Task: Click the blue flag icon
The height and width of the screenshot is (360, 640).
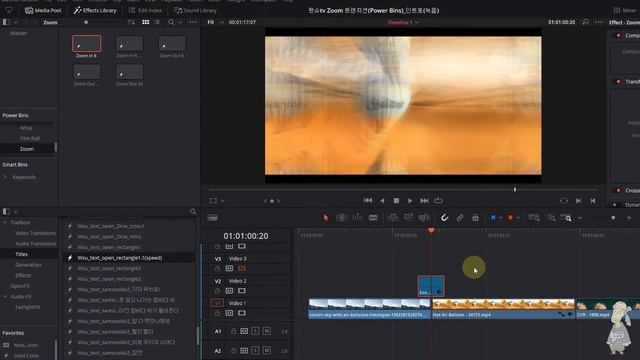Action: (493, 218)
